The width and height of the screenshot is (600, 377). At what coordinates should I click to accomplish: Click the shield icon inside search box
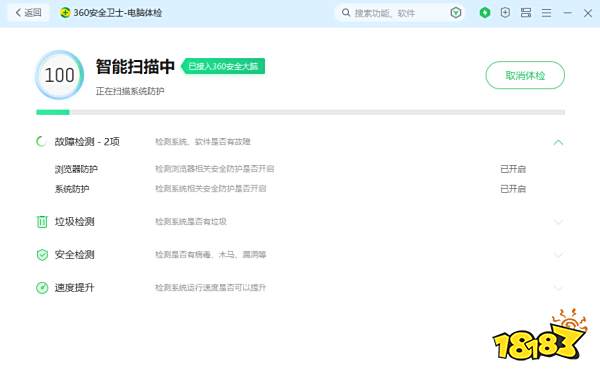pyautogui.click(x=455, y=13)
